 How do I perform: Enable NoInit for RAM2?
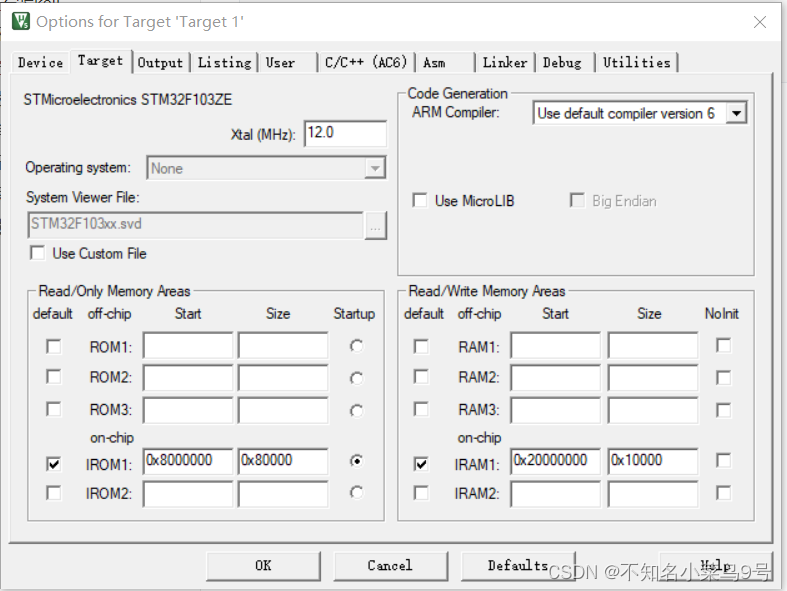723,378
